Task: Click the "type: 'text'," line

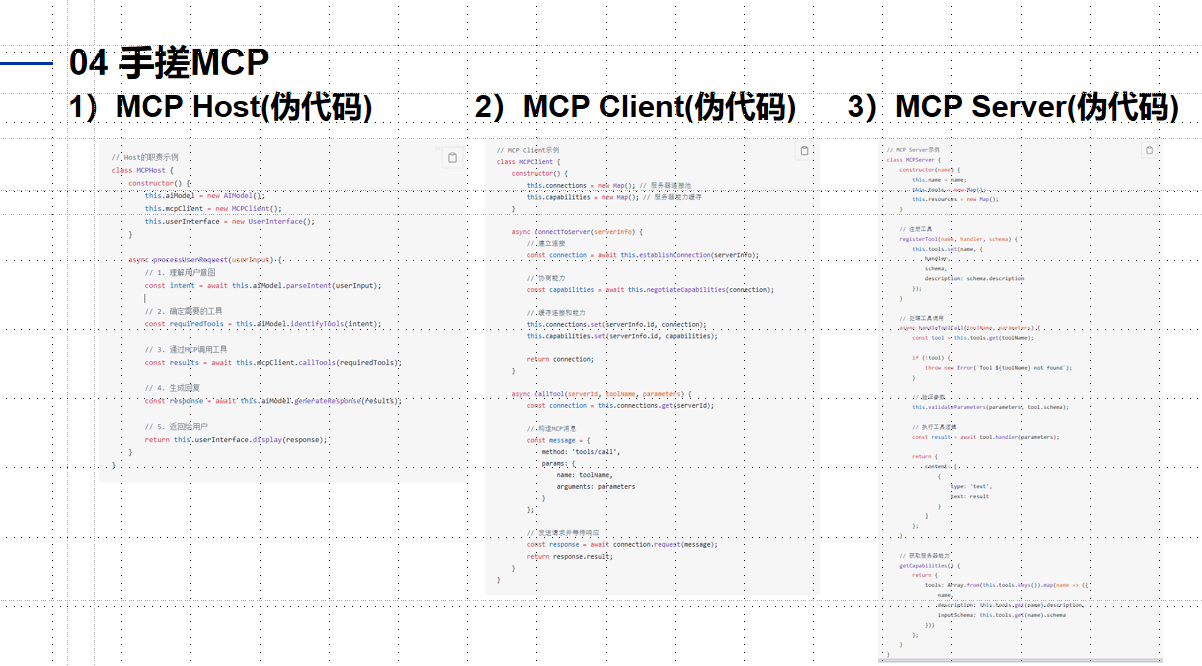Action: tap(971, 486)
